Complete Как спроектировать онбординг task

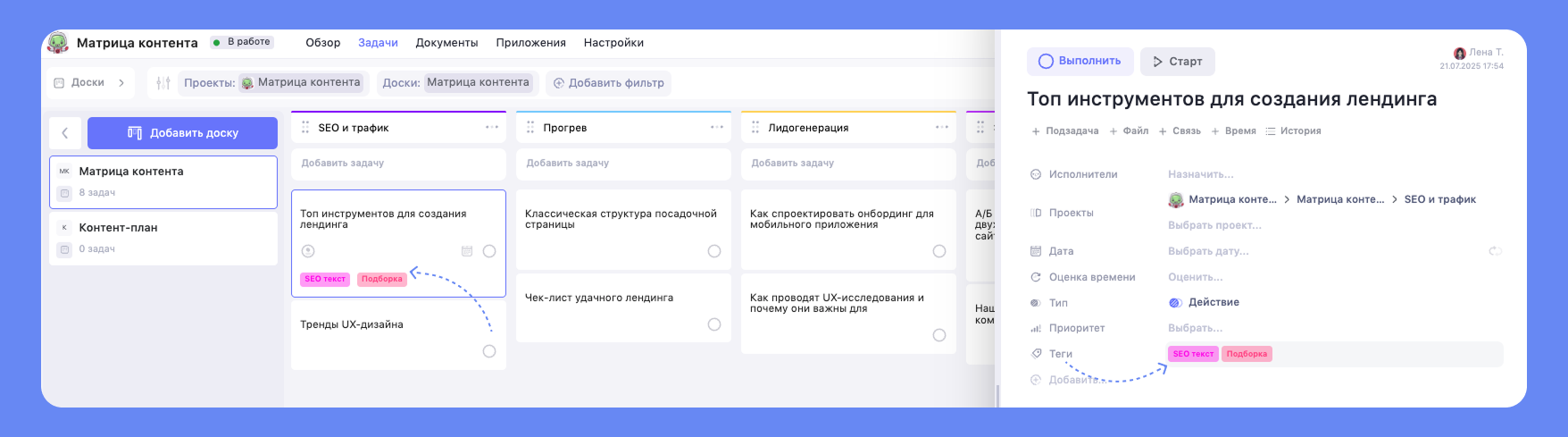point(939,251)
